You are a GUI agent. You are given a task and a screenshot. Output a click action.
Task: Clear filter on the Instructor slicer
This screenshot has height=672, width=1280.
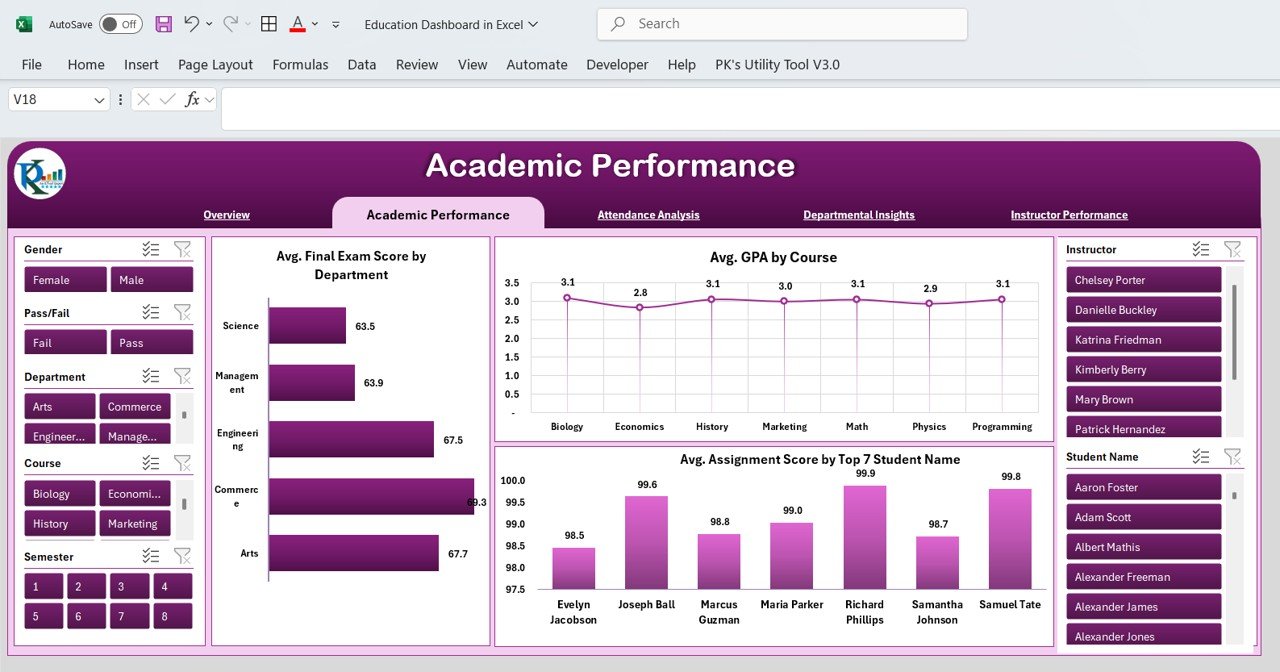1232,250
